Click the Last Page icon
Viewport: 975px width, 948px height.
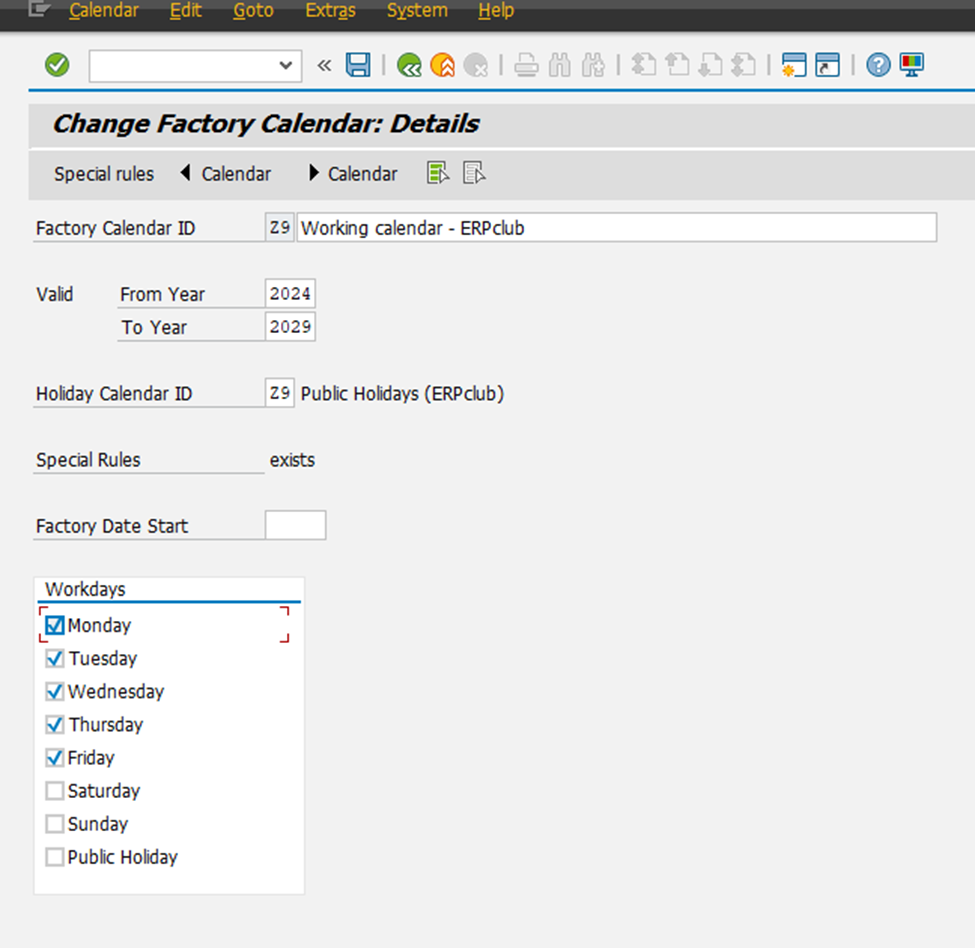point(744,65)
